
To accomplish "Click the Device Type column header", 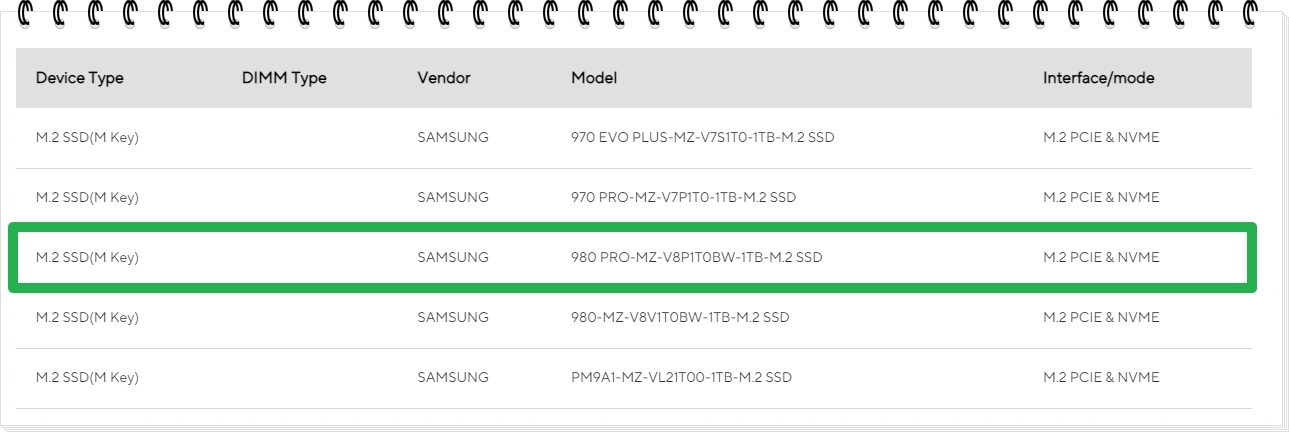I will click(x=80, y=78).
